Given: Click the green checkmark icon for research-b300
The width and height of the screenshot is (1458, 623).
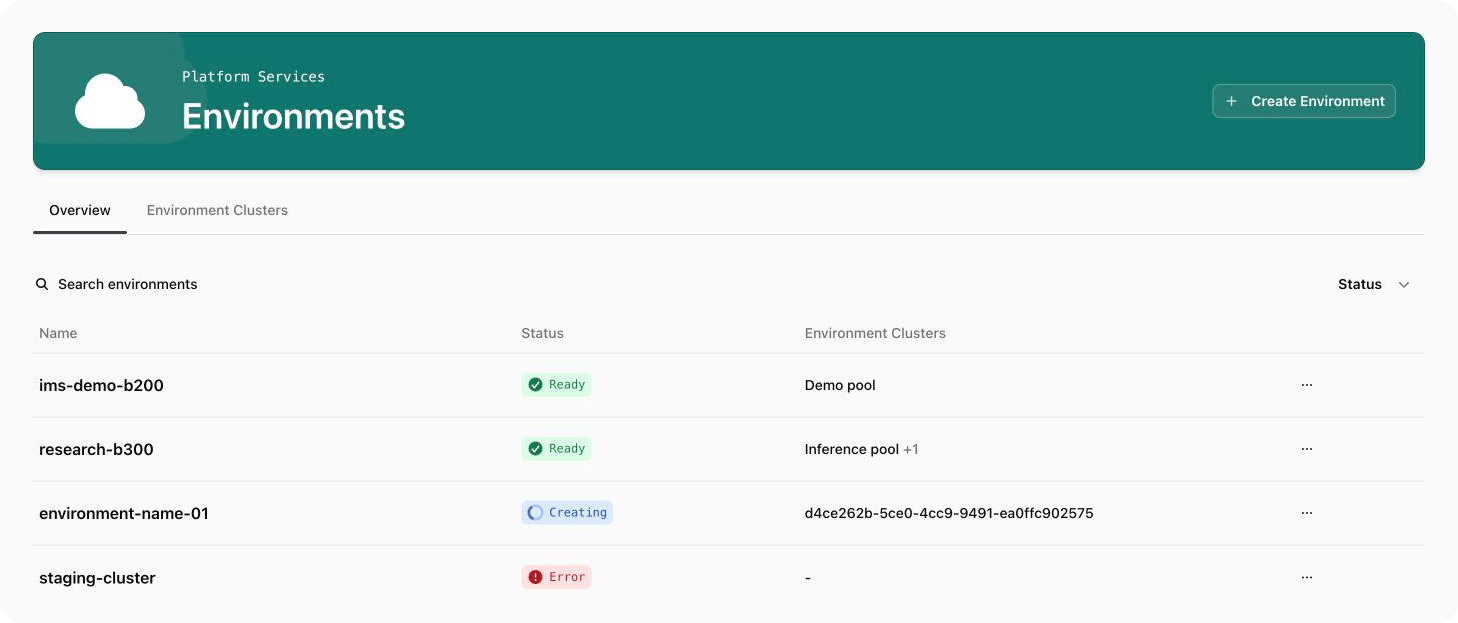Looking at the screenshot, I should click(x=535, y=449).
